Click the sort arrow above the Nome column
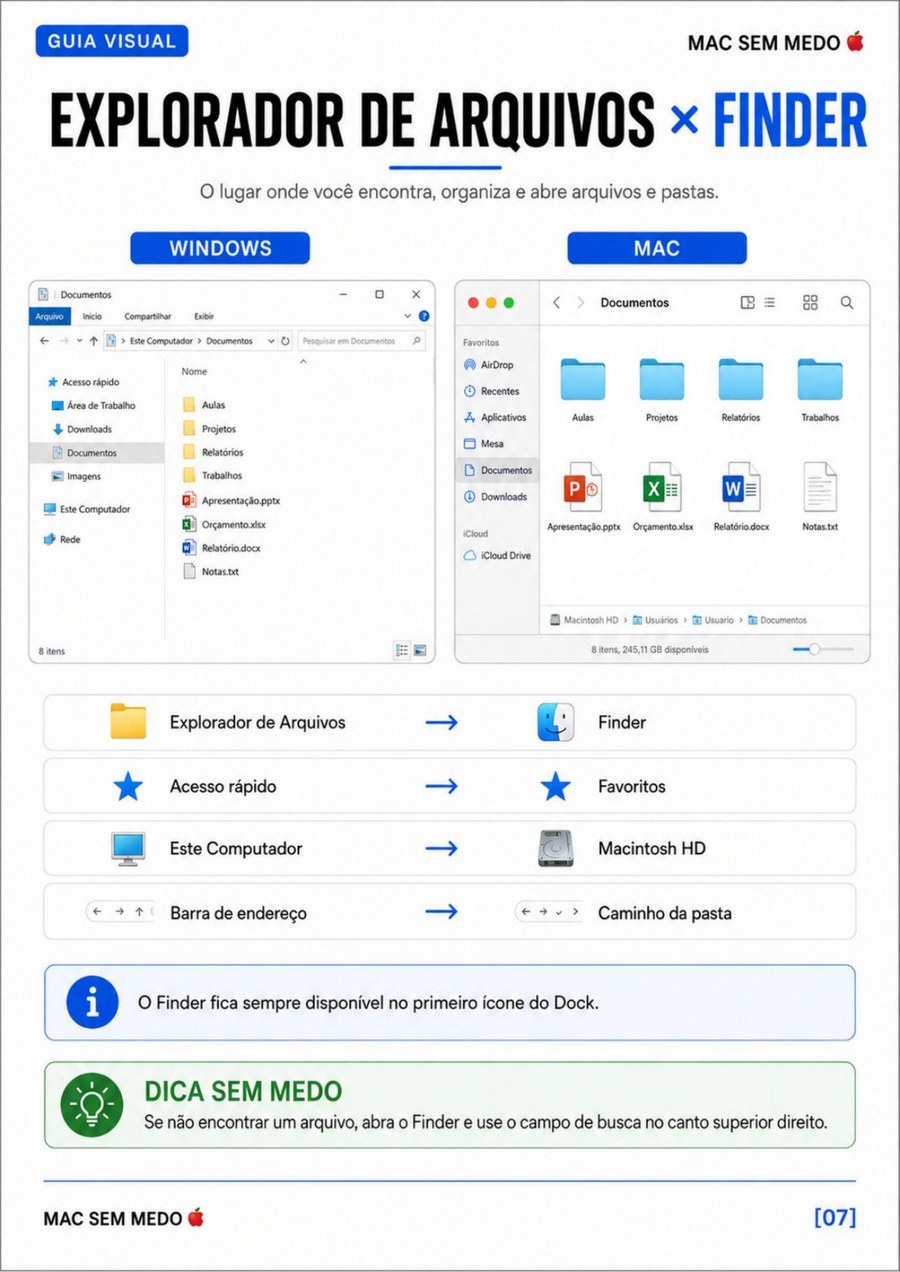Viewport: 900px width, 1272px height. tap(304, 361)
